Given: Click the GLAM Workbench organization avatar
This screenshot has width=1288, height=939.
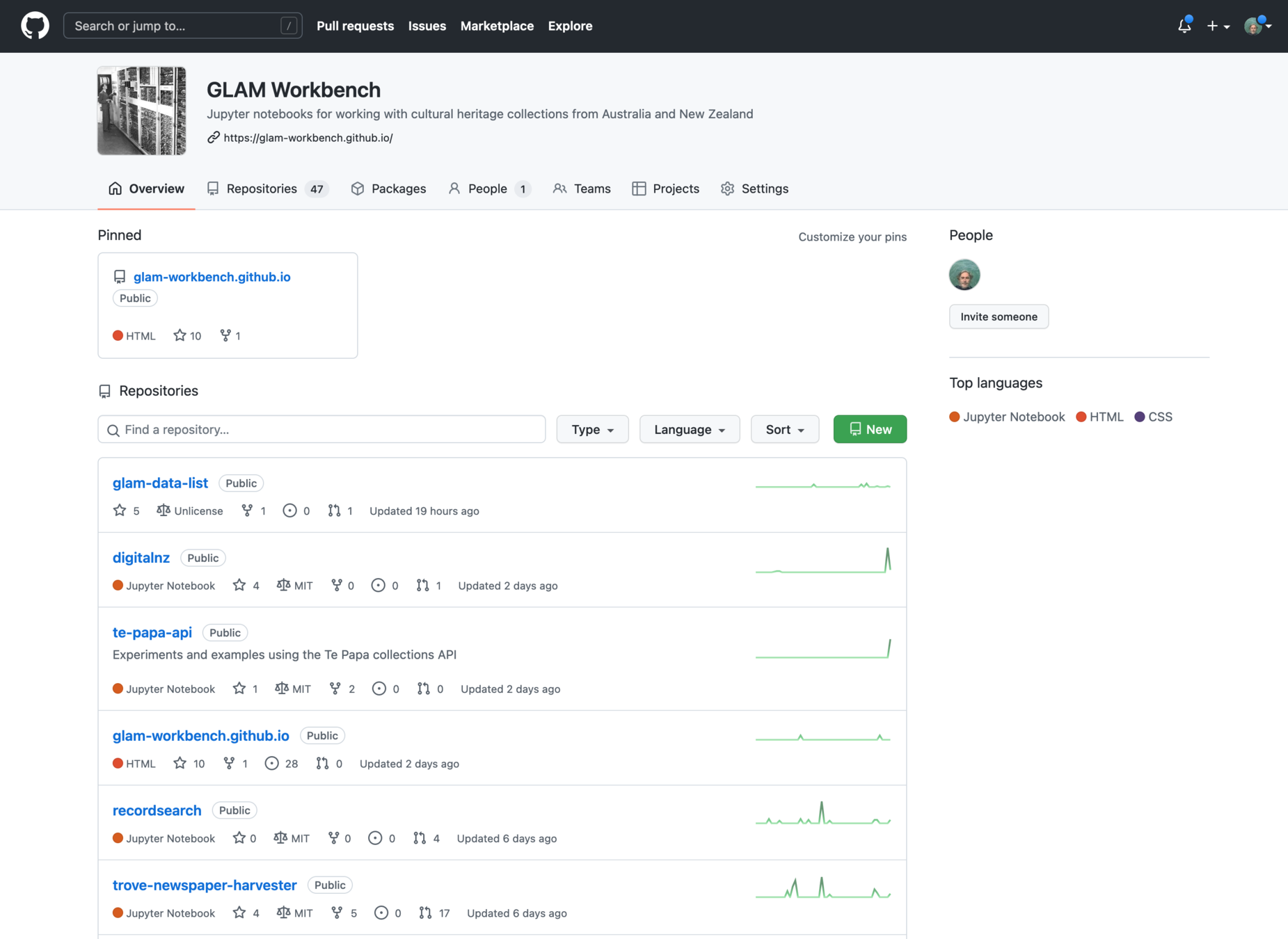Looking at the screenshot, I should [142, 111].
